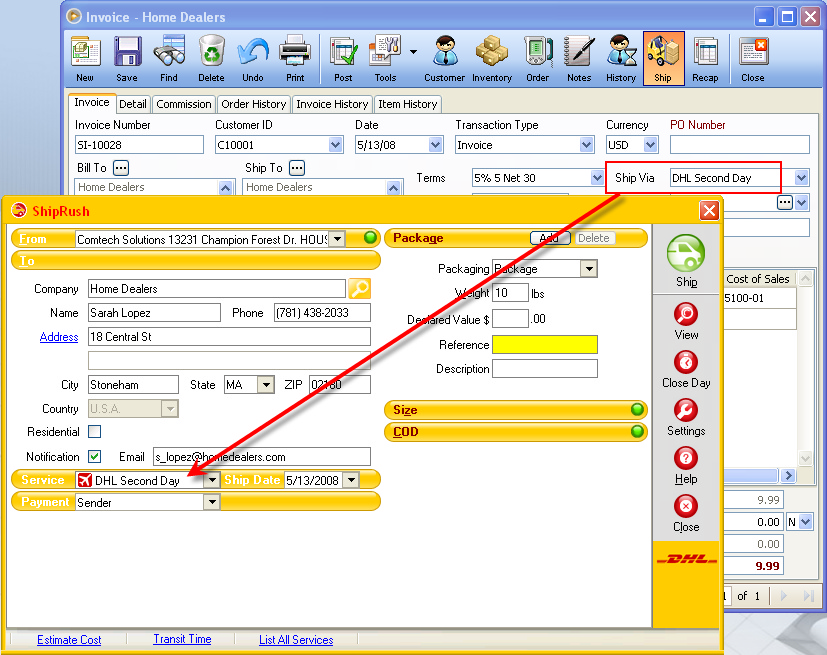Switch to the Detail tab

click(133, 104)
